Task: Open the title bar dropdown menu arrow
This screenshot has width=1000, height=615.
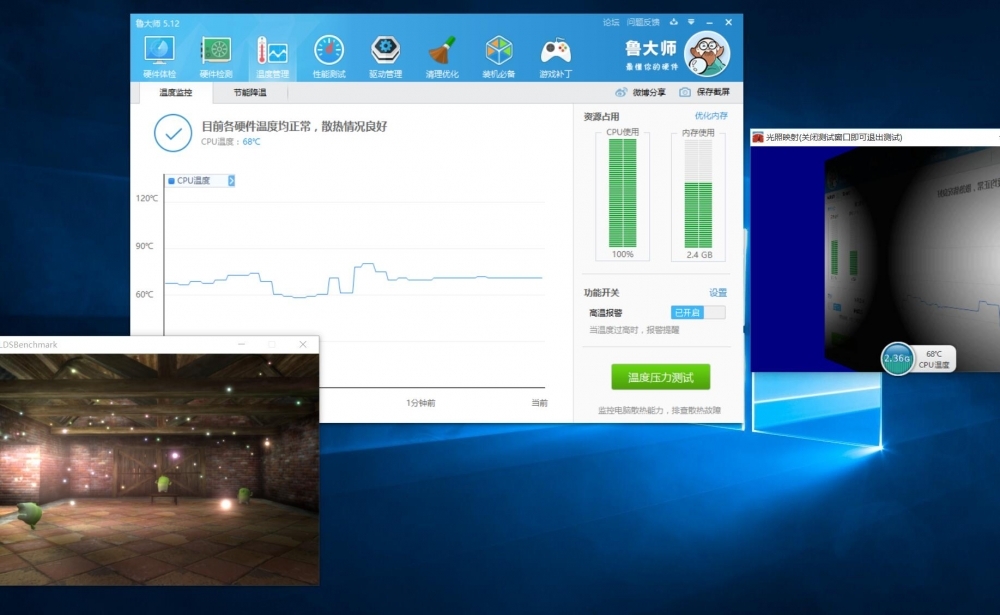Action: click(x=675, y=21)
